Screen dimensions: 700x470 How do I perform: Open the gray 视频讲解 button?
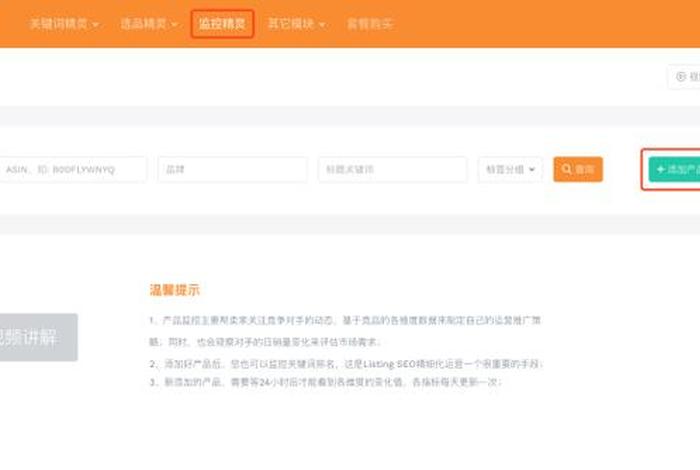point(38,337)
